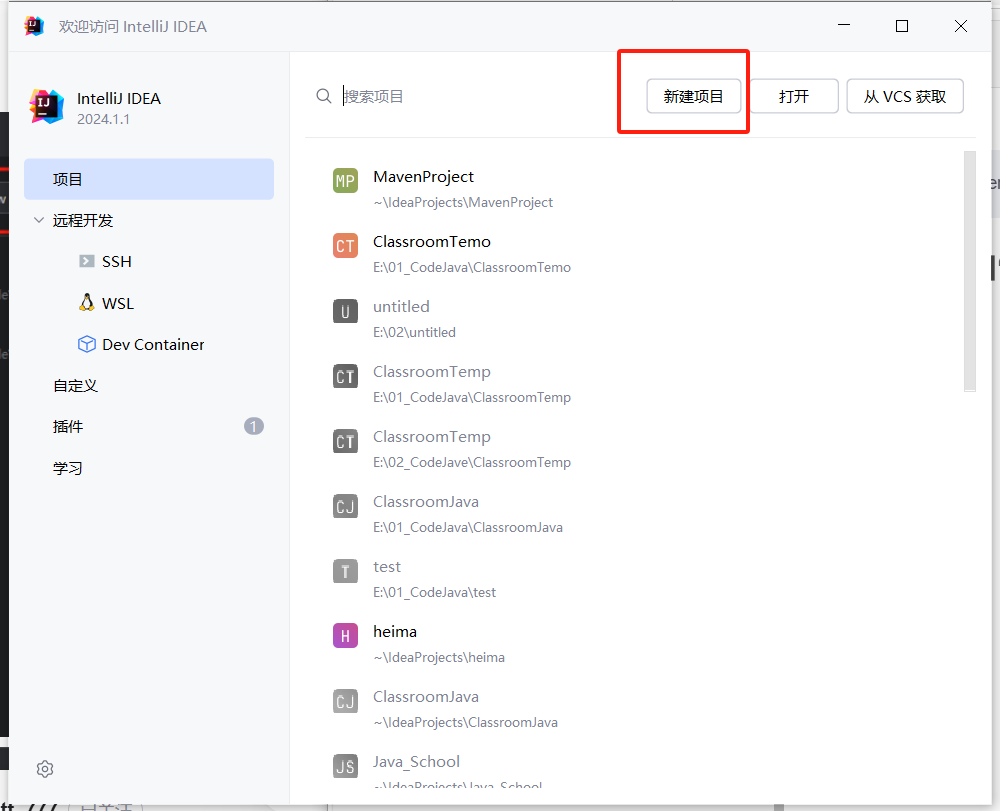Click the JS icon of Java_School
Viewport: 1000px width, 811px height.
pyautogui.click(x=346, y=766)
